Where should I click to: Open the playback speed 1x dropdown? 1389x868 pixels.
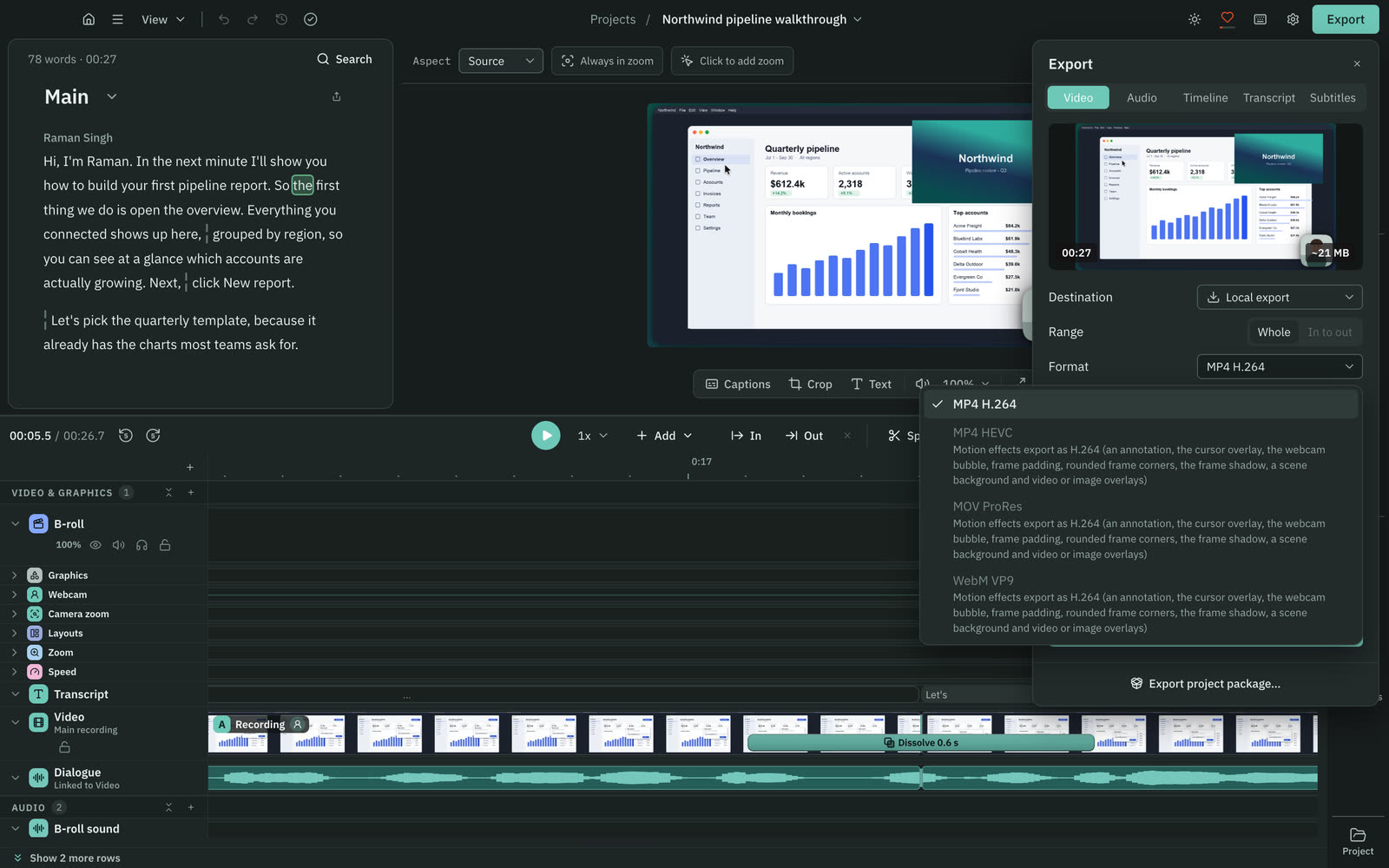pos(592,436)
